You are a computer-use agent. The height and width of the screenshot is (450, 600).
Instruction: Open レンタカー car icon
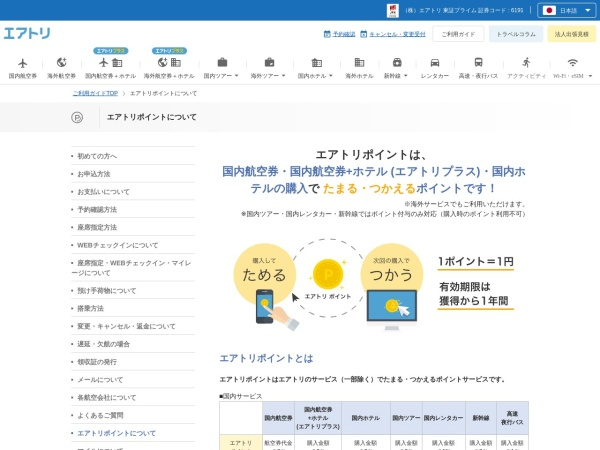(x=435, y=62)
